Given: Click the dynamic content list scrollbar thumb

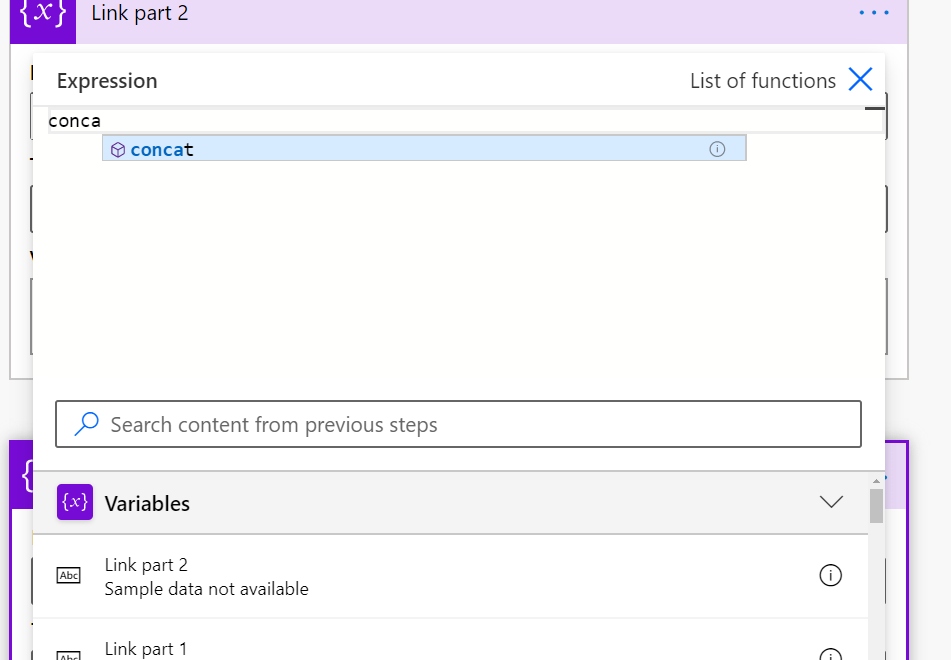Looking at the screenshot, I should (x=876, y=506).
